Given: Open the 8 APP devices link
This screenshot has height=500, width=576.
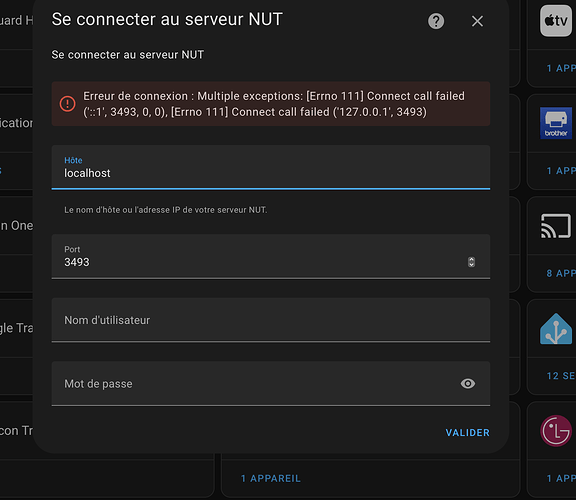Looking at the screenshot, I should click(x=561, y=273).
